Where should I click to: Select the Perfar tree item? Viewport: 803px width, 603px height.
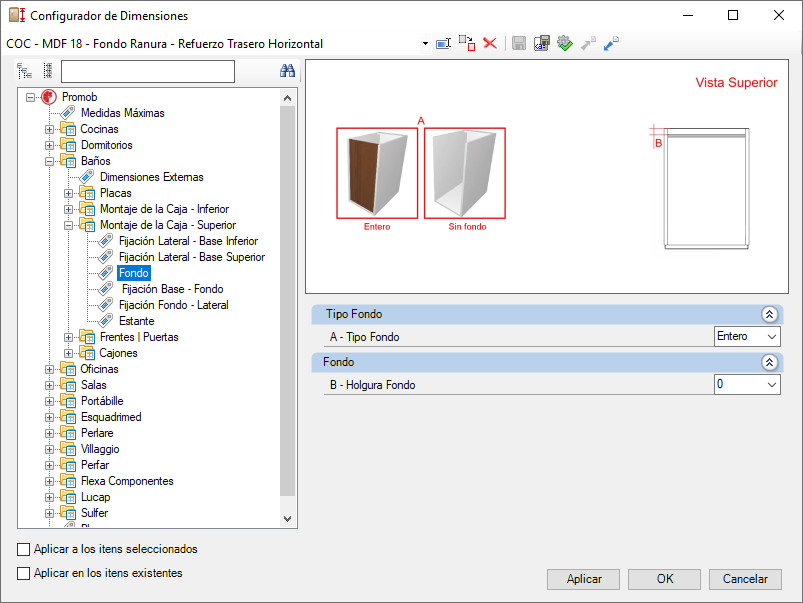(x=95, y=465)
